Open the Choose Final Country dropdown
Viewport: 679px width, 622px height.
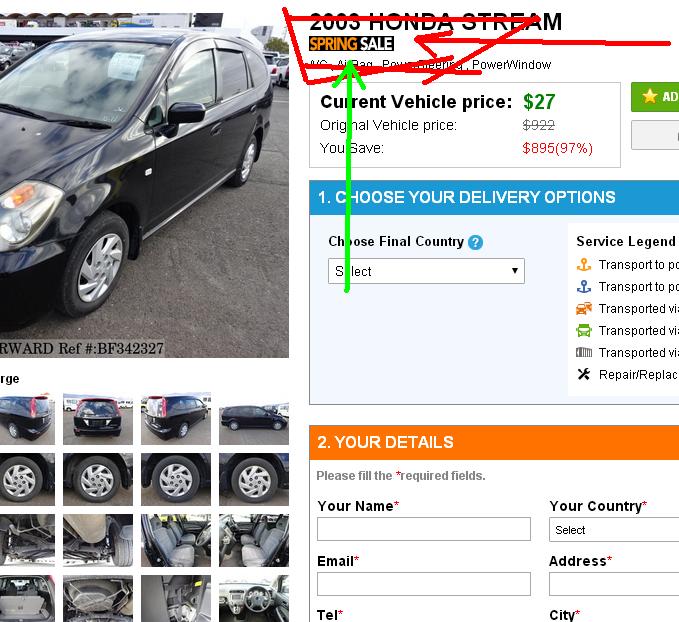(x=426, y=271)
